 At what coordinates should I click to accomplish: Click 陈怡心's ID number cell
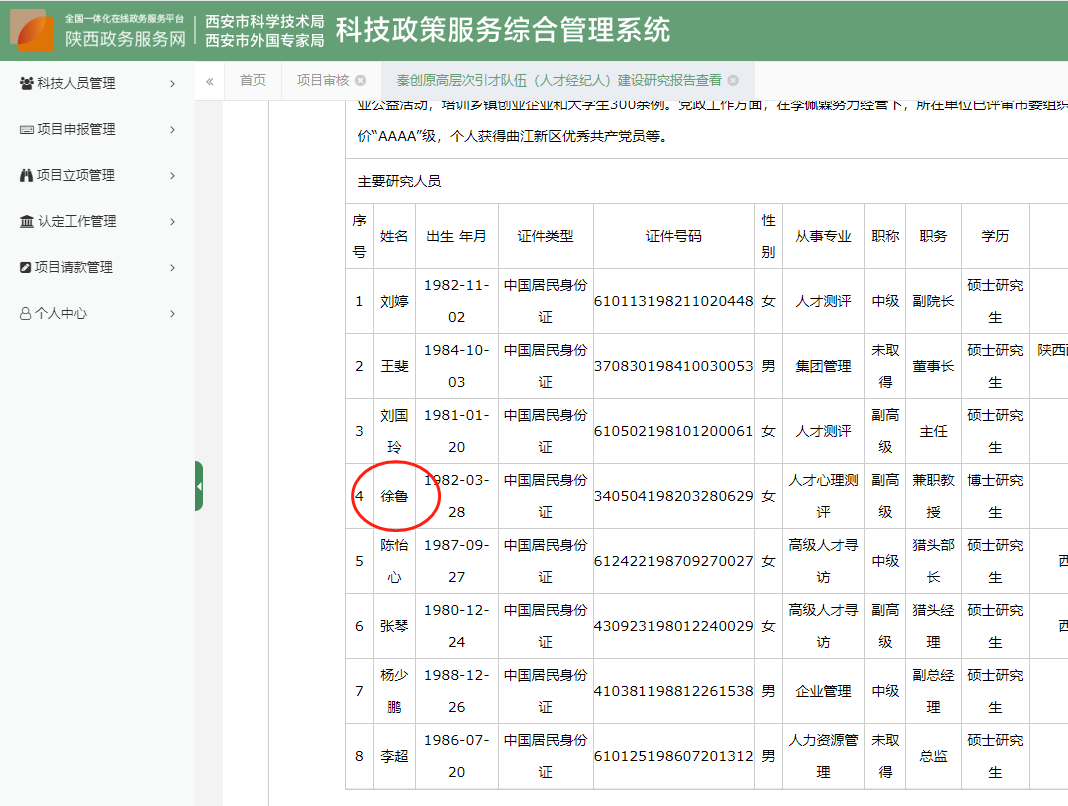pyautogui.click(x=672, y=561)
